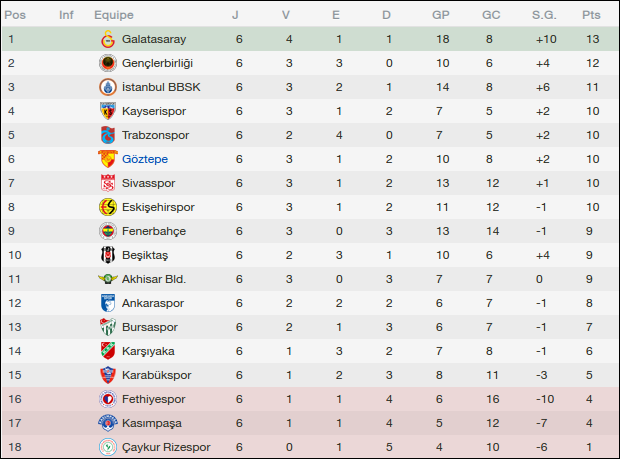Click the İstanbul BBSK team logo
620x459 pixels.
pos(107,87)
